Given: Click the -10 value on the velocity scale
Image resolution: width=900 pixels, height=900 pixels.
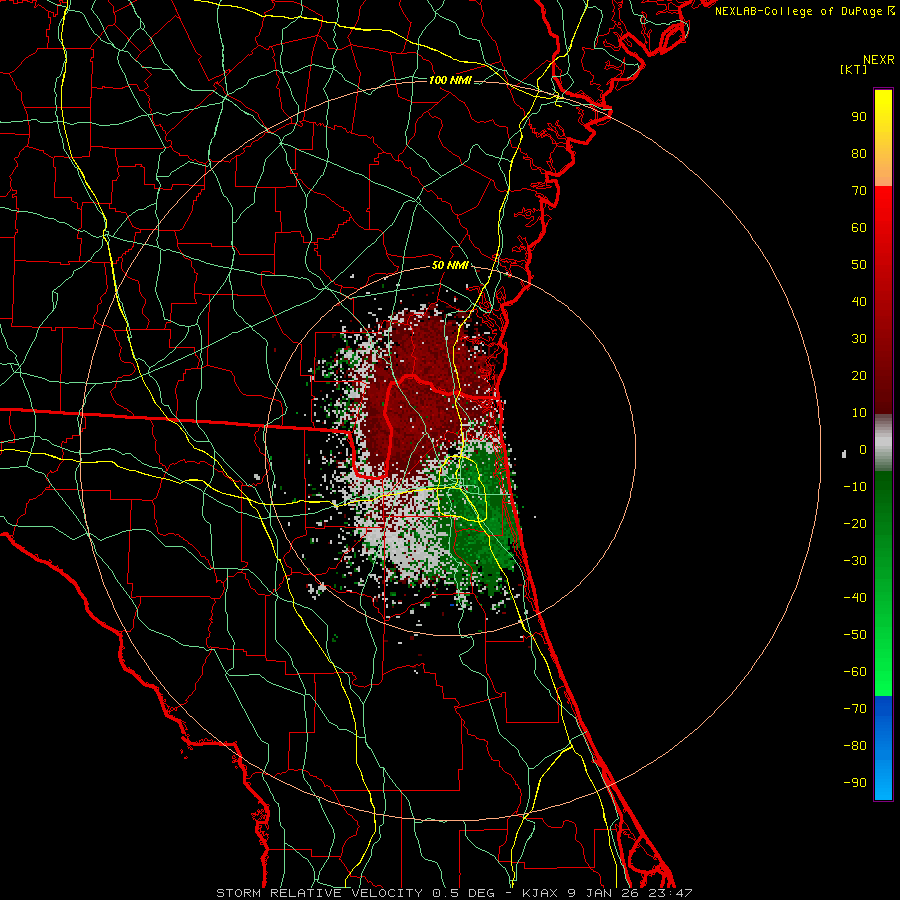Looking at the screenshot, I should click(x=855, y=487).
